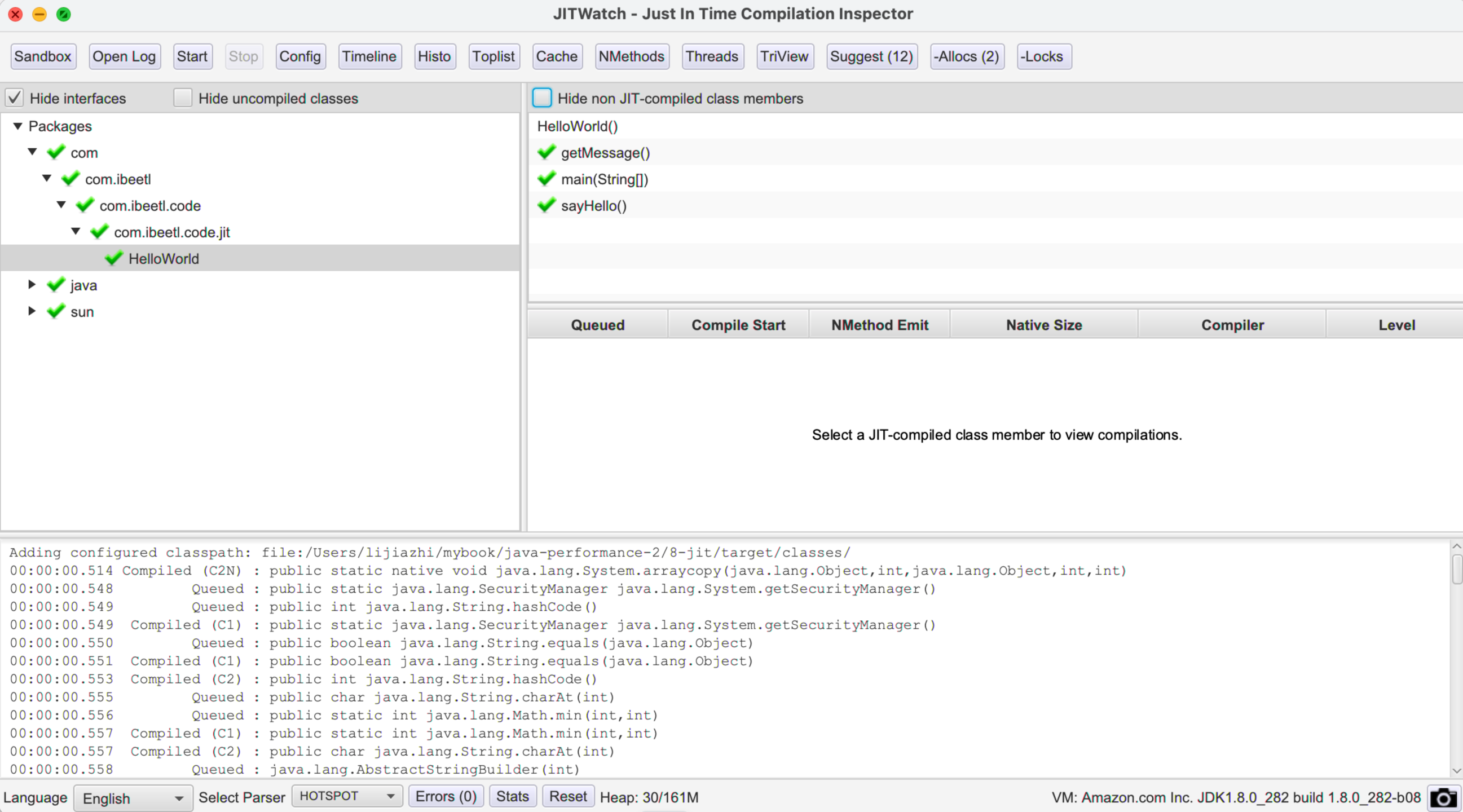This screenshot has height=812, width=1463.
Task: Open the -Locks report
Action: [x=1044, y=57]
